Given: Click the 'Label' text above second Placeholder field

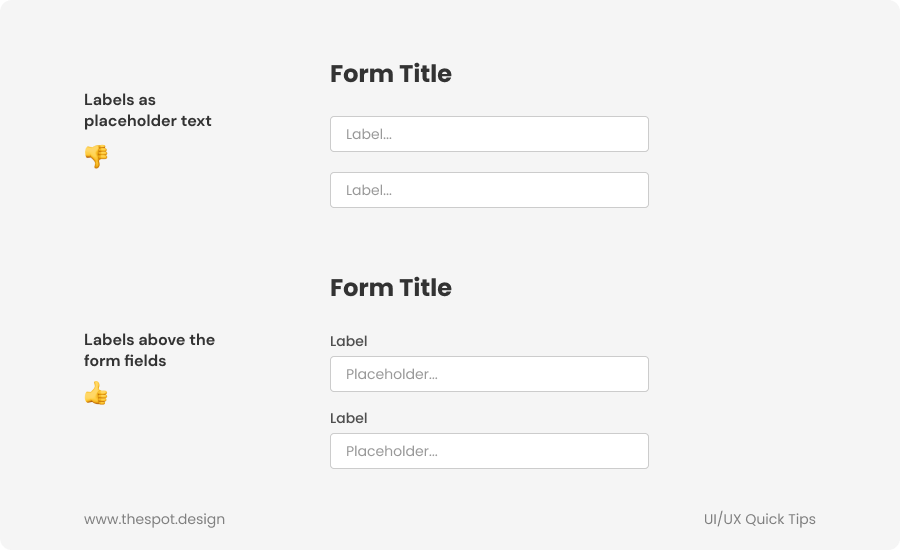Looking at the screenshot, I should (x=349, y=418).
